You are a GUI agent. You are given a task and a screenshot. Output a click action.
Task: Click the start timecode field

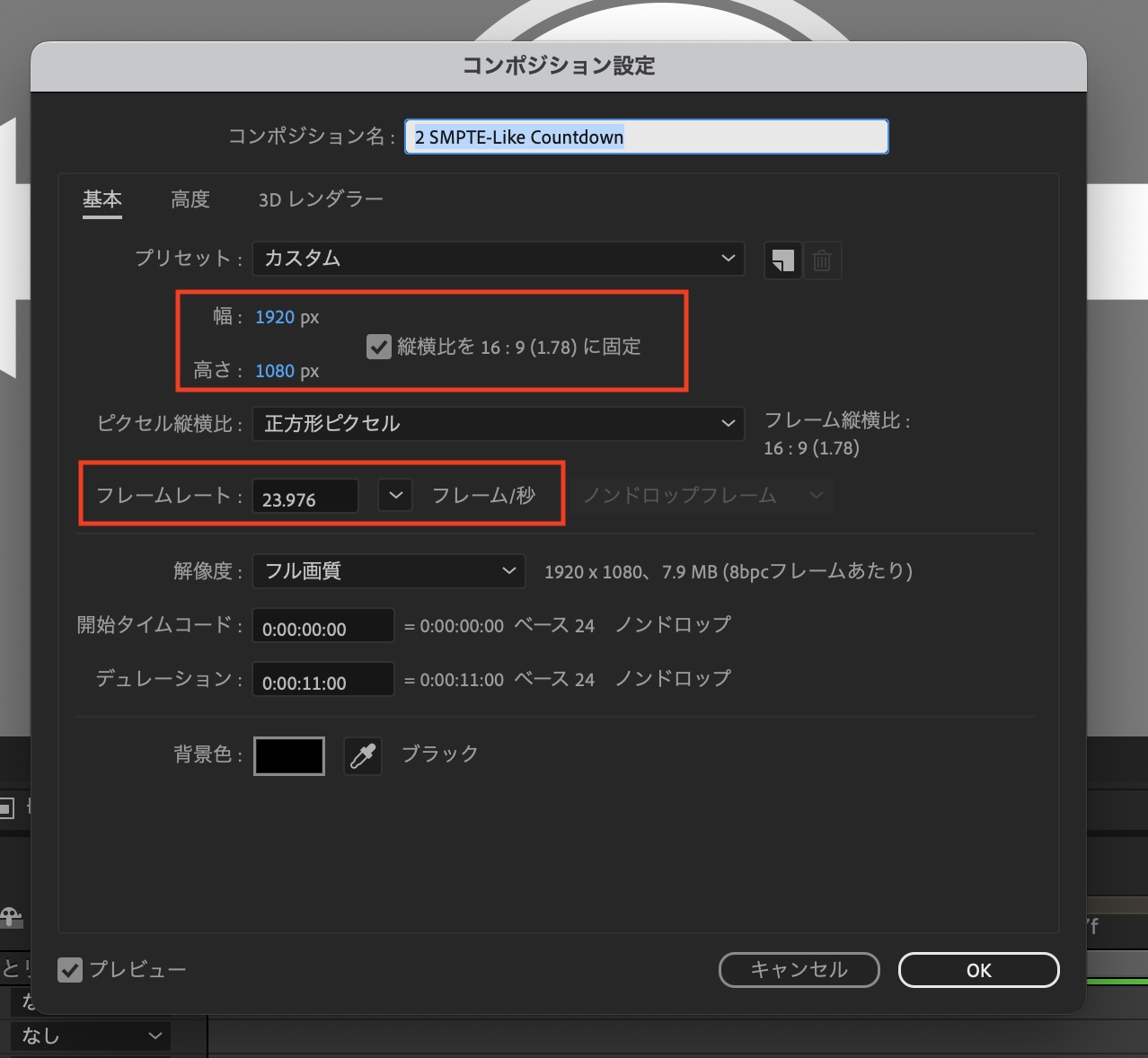click(x=322, y=626)
